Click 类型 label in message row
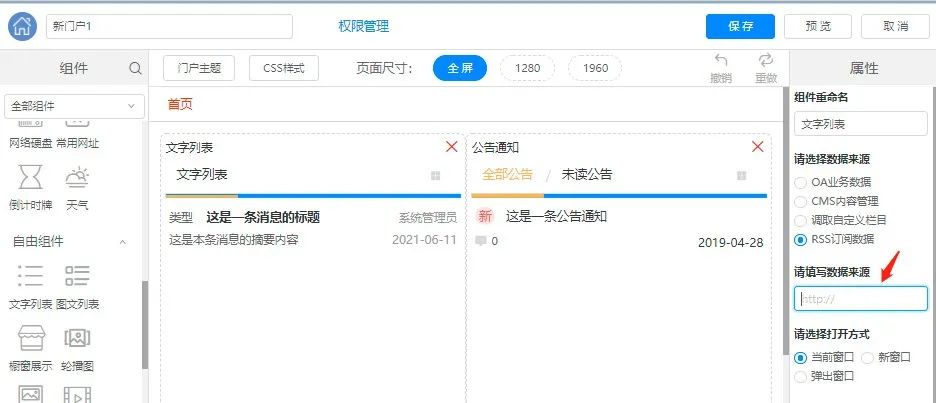 point(181,218)
